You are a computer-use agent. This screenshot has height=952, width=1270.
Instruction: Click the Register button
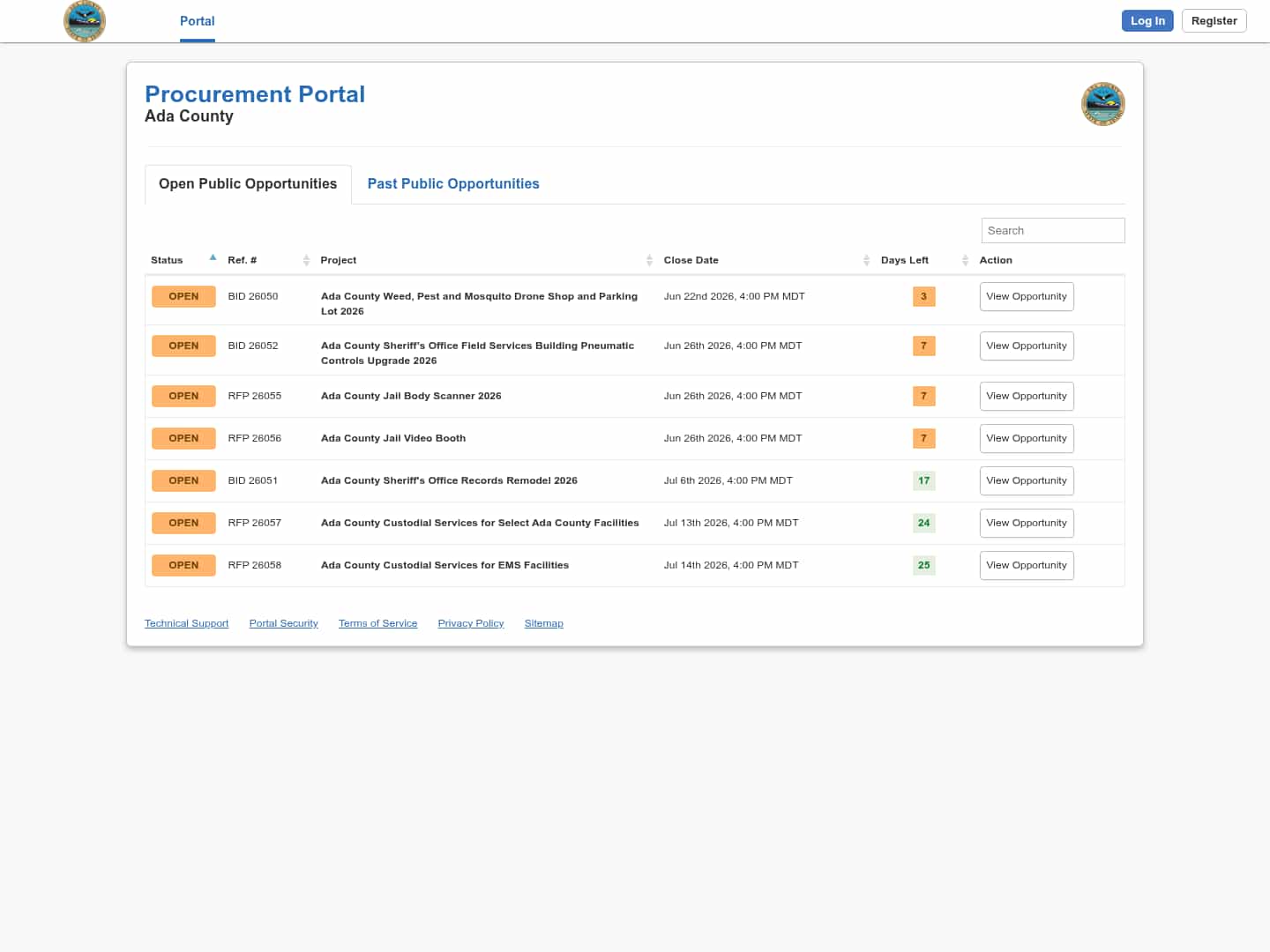pos(1214,21)
